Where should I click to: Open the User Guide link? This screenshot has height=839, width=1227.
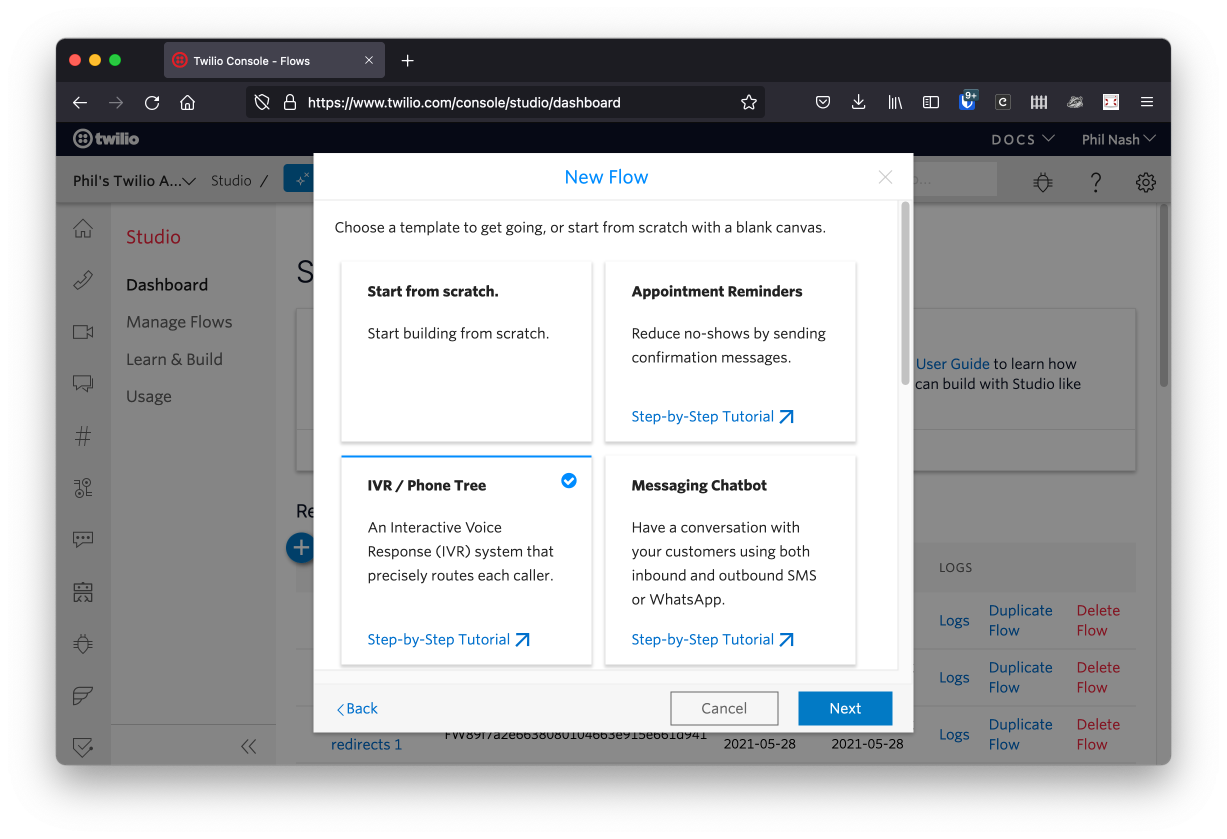pos(953,364)
